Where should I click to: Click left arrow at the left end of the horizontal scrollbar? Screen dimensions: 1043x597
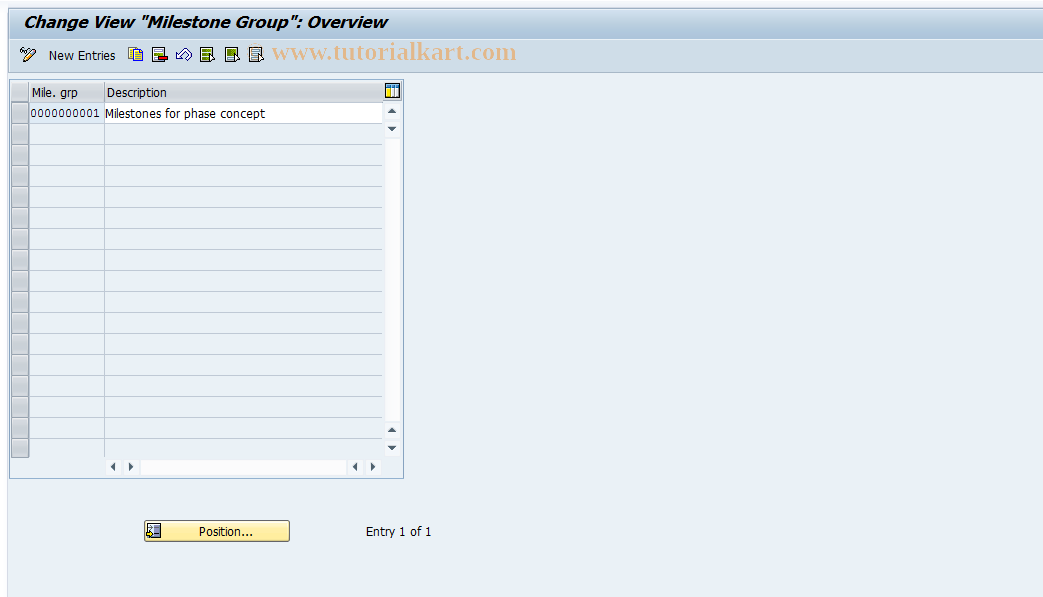coord(113,467)
